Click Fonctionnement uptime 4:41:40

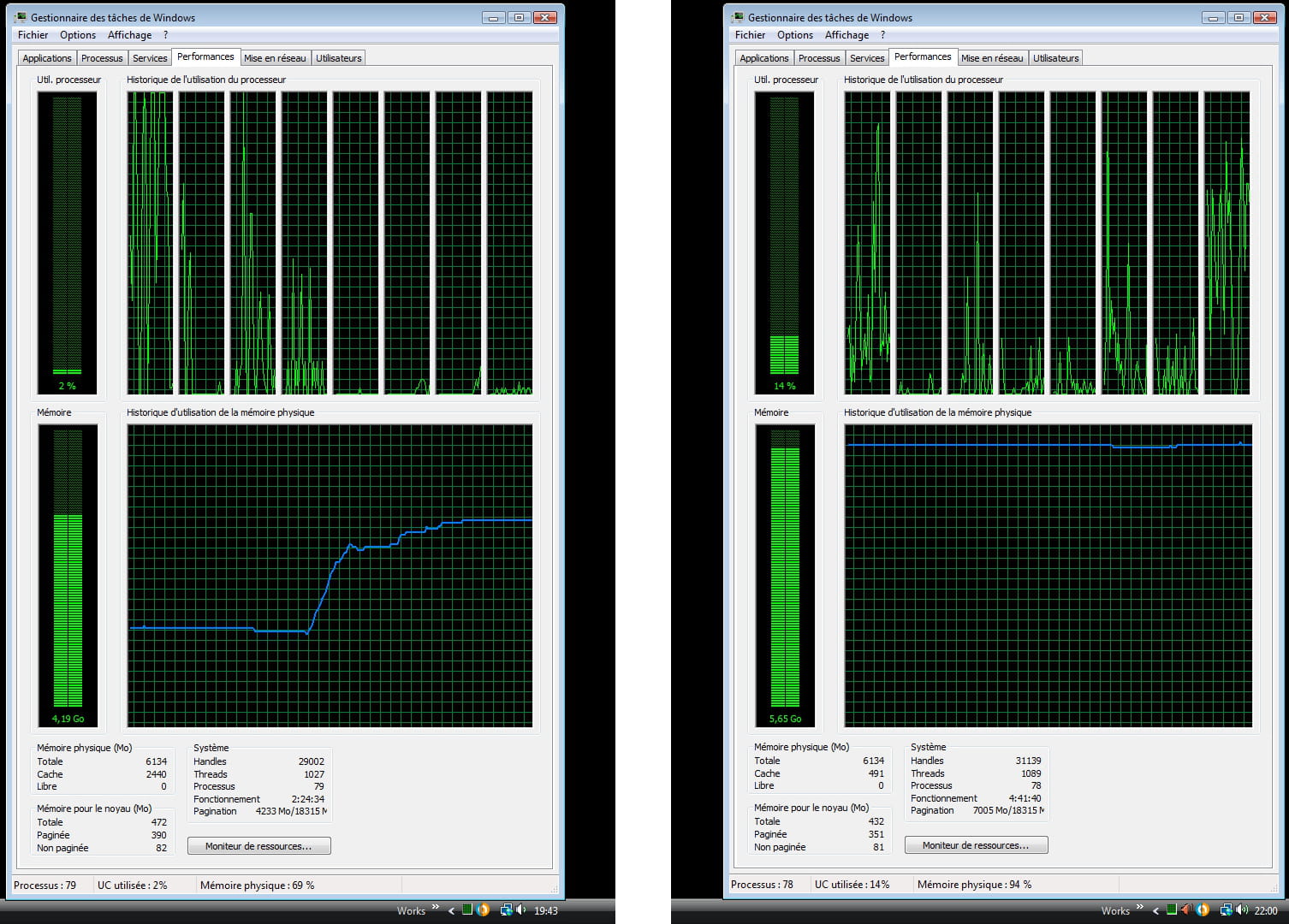1025,798
